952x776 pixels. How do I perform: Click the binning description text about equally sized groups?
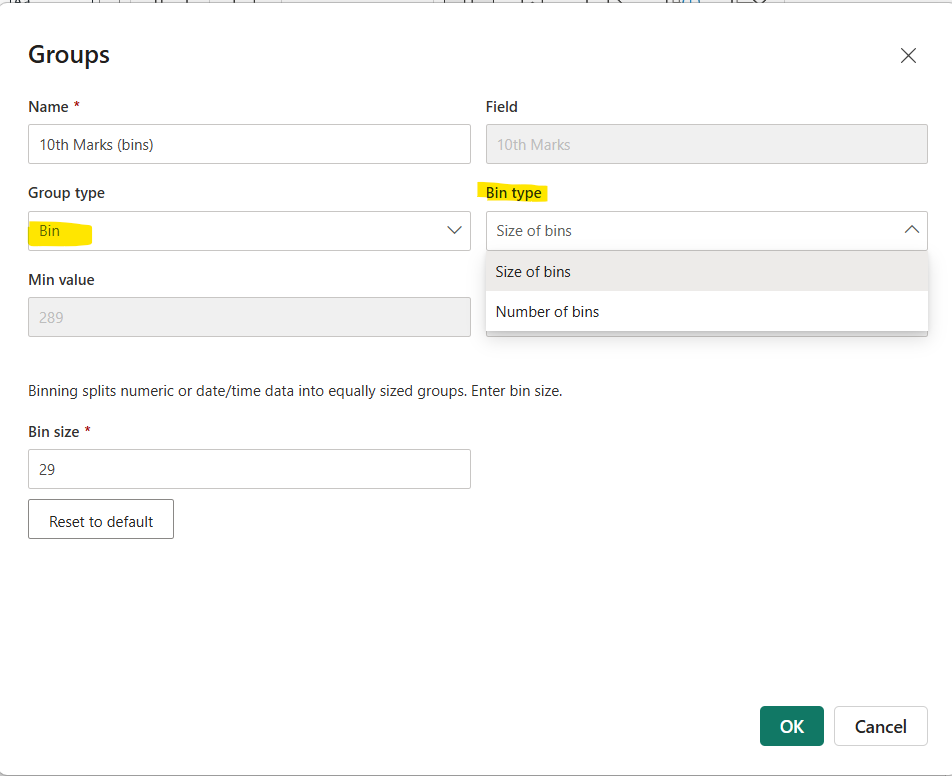point(296,390)
